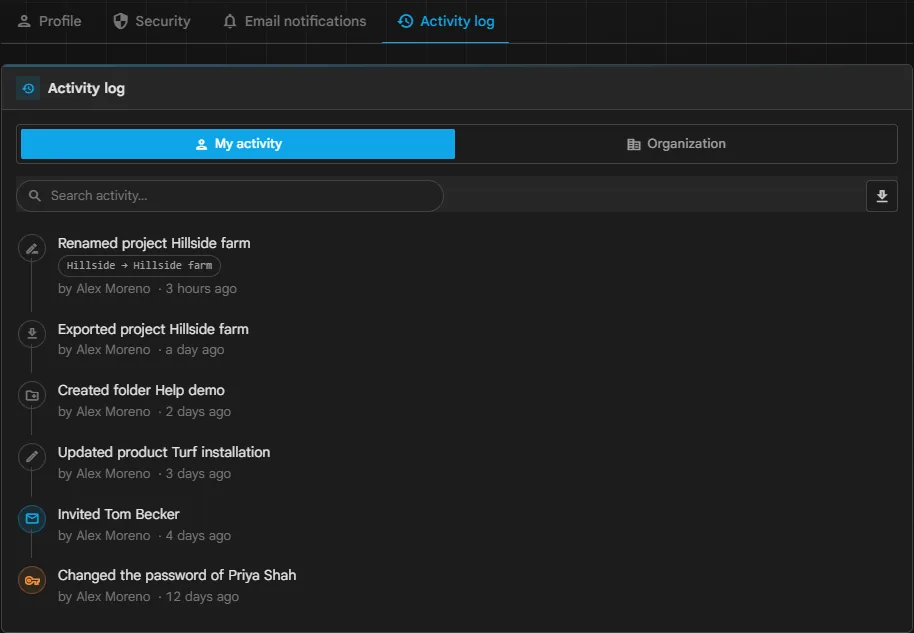
Task: Click the folder icon for Help demo
Action: [32, 395]
